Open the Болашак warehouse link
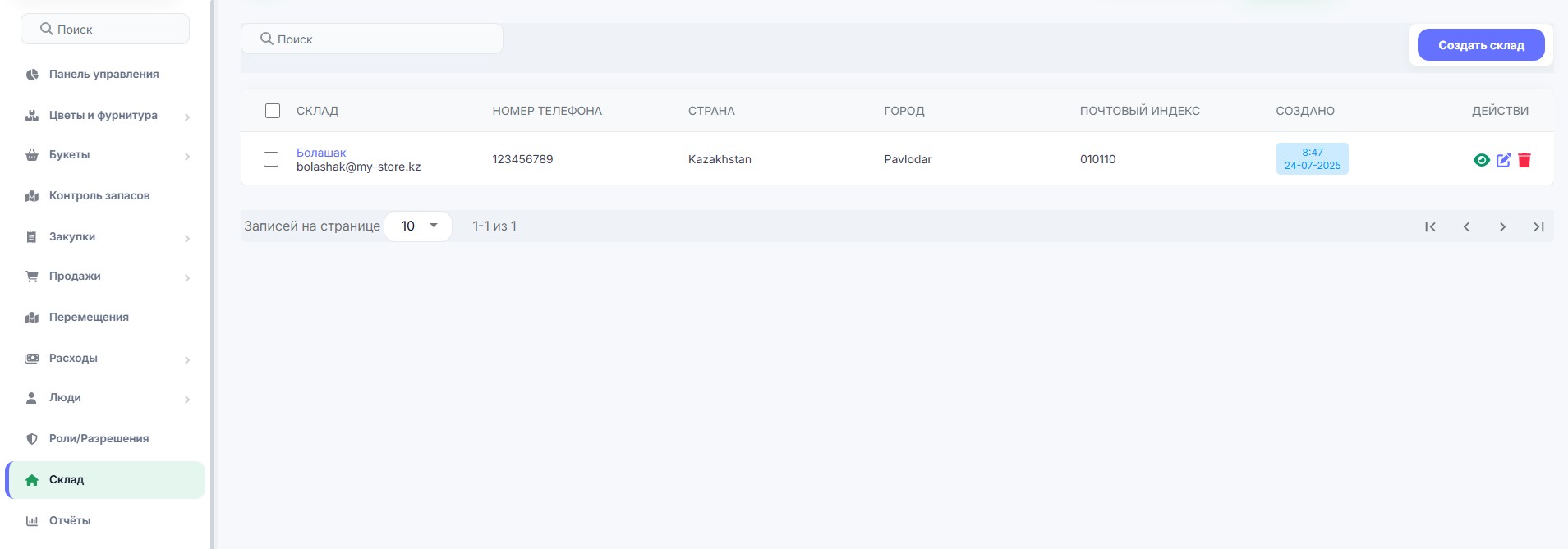 (321, 153)
